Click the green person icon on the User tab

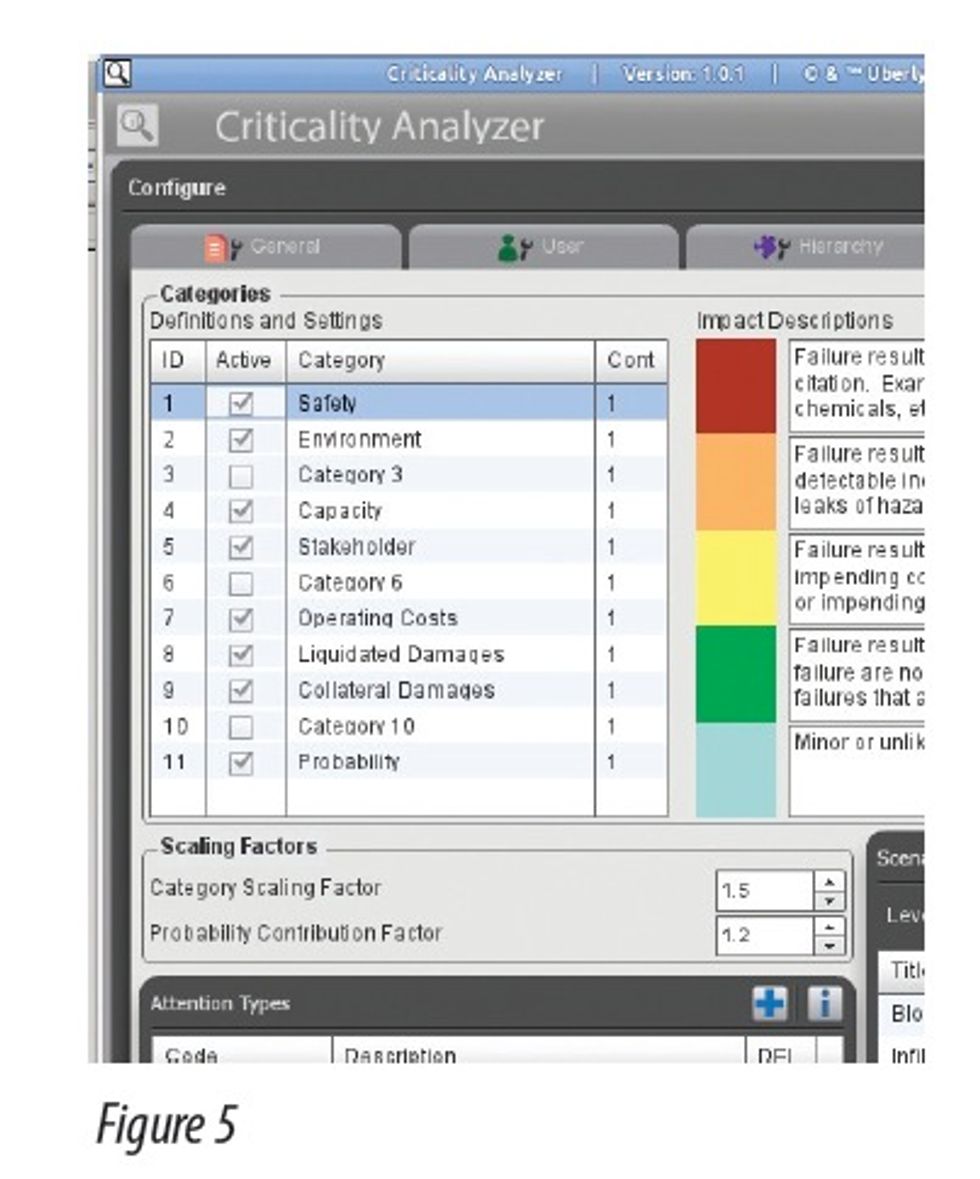(510, 246)
